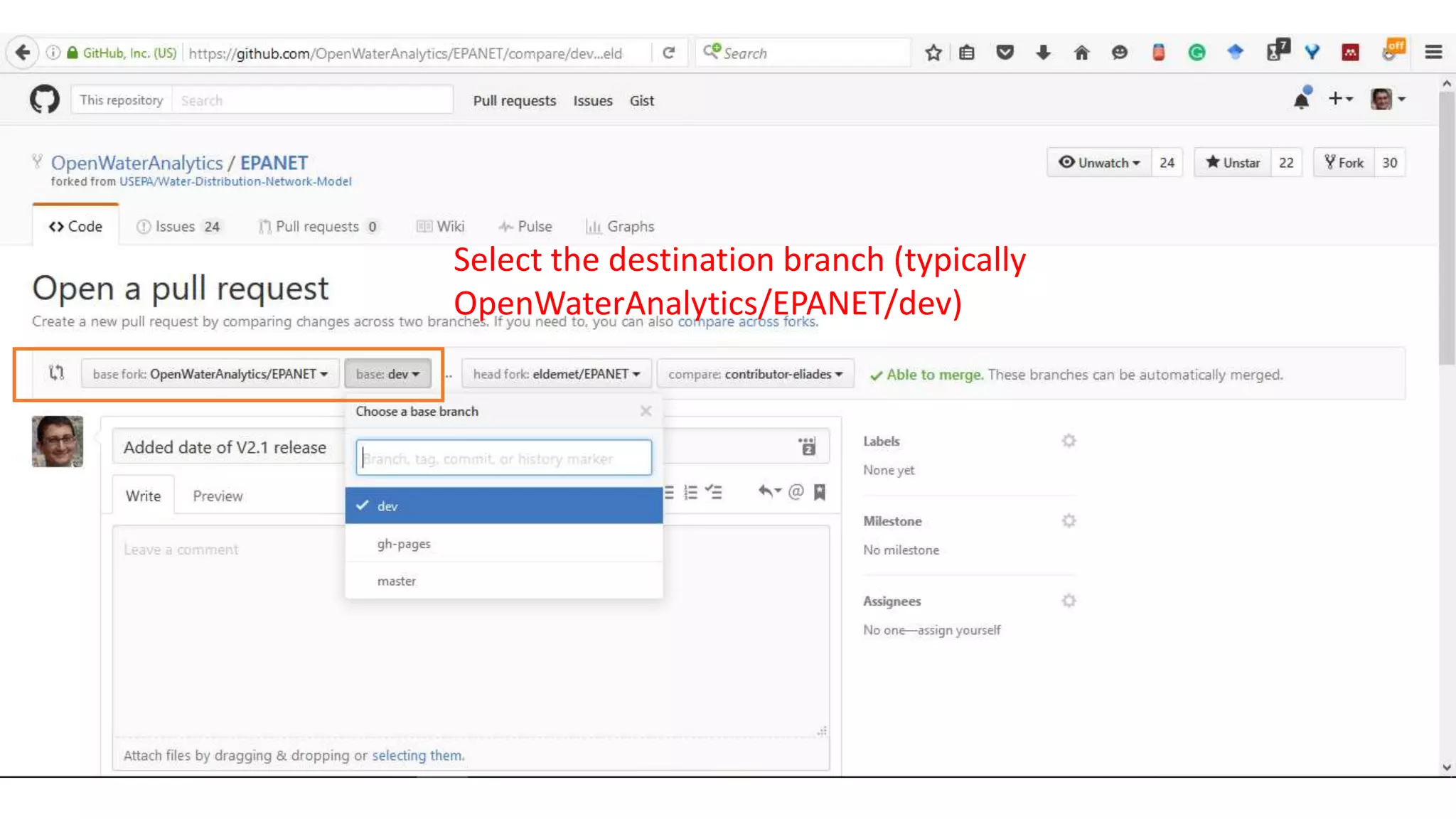This screenshot has width=1456, height=819.
Task: Open the Firefox hamburger menu
Action: [1433, 53]
